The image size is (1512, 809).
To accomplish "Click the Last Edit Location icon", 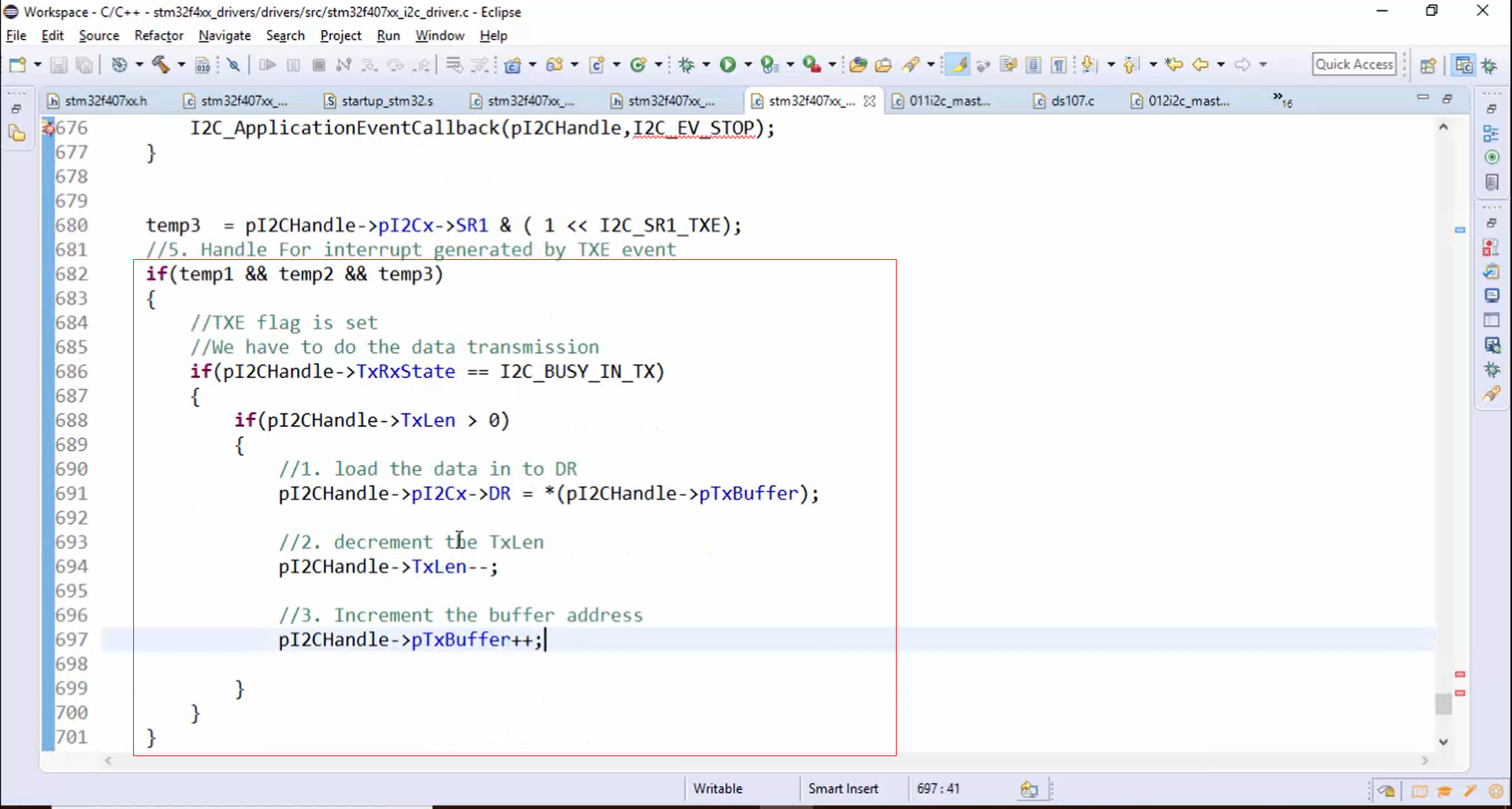I will pyautogui.click(x=1174, y=65).
